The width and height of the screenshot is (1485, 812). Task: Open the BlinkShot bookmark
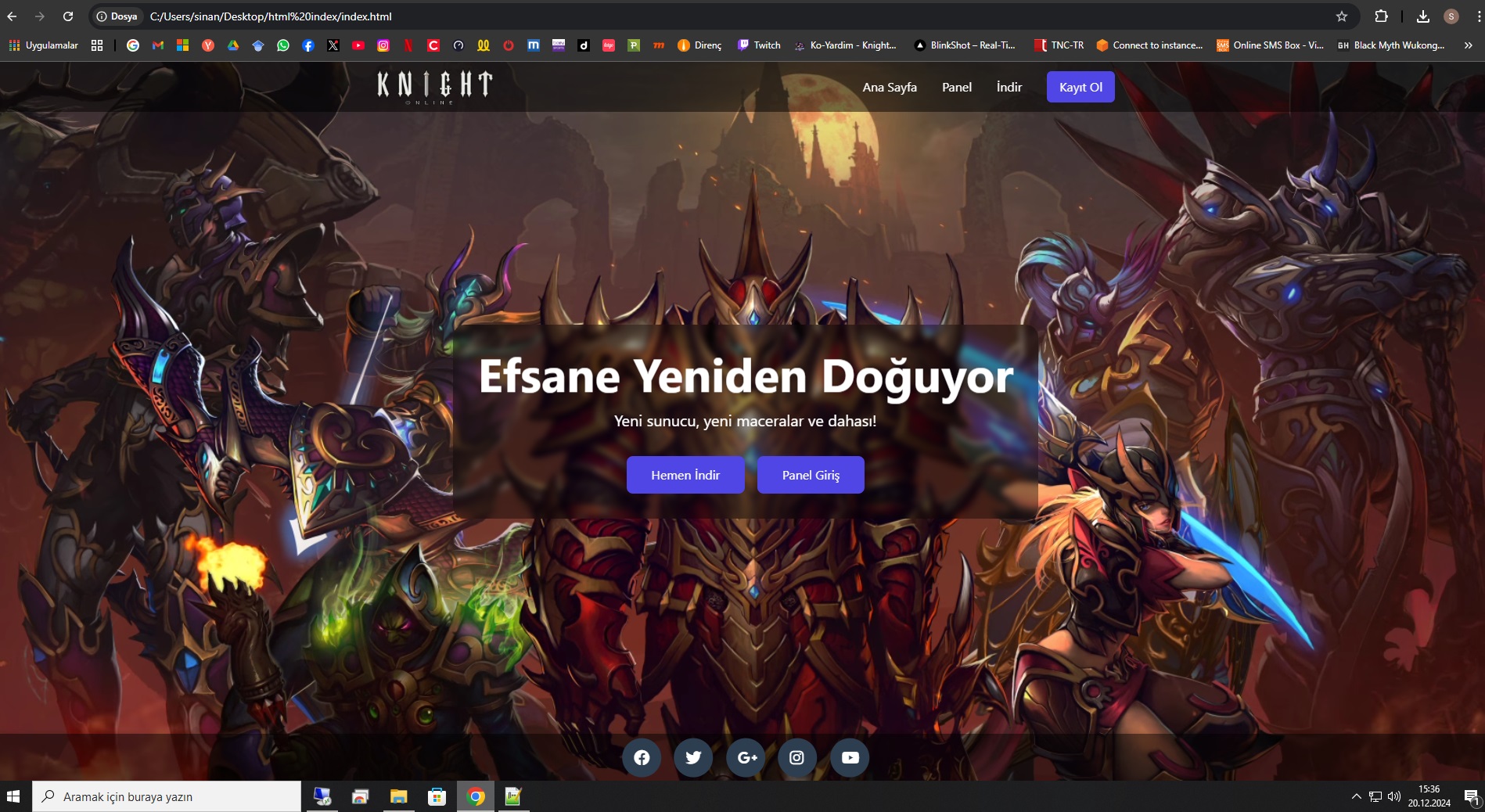(x=965, y=45)
